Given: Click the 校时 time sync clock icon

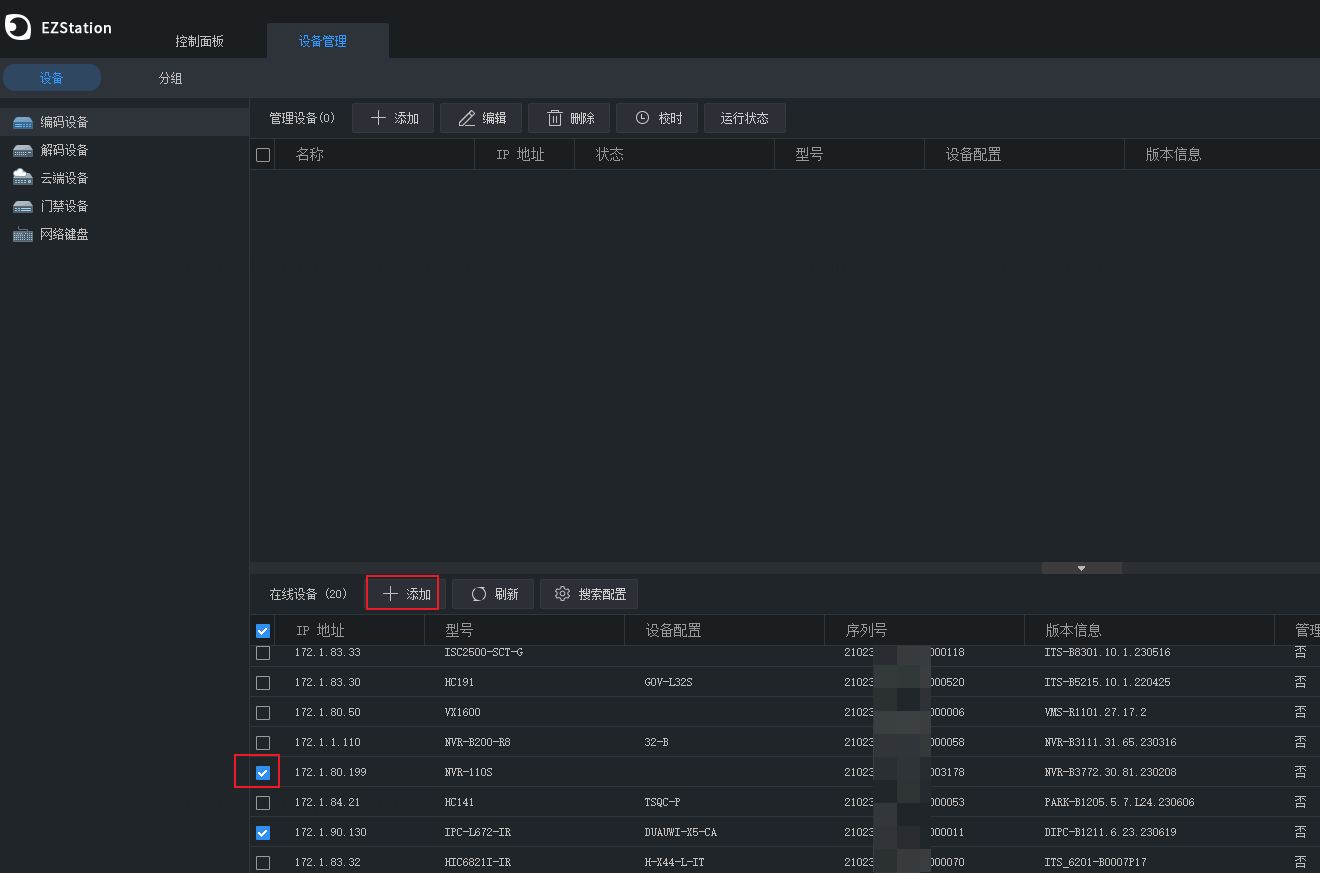Looking at the screenshot, I should coord(641,117).
